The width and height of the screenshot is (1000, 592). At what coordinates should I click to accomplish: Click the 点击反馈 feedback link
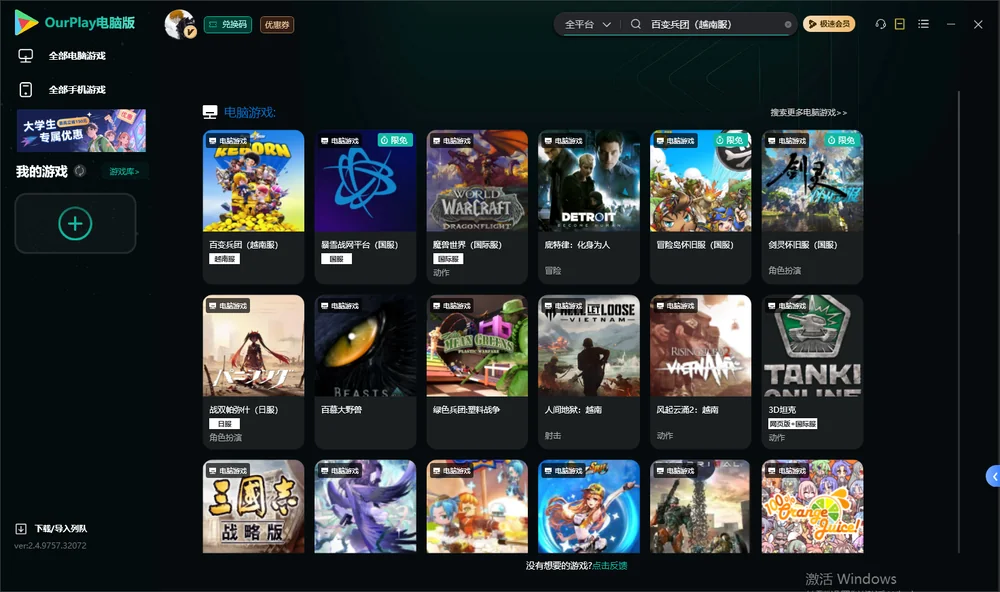(610, 565)
